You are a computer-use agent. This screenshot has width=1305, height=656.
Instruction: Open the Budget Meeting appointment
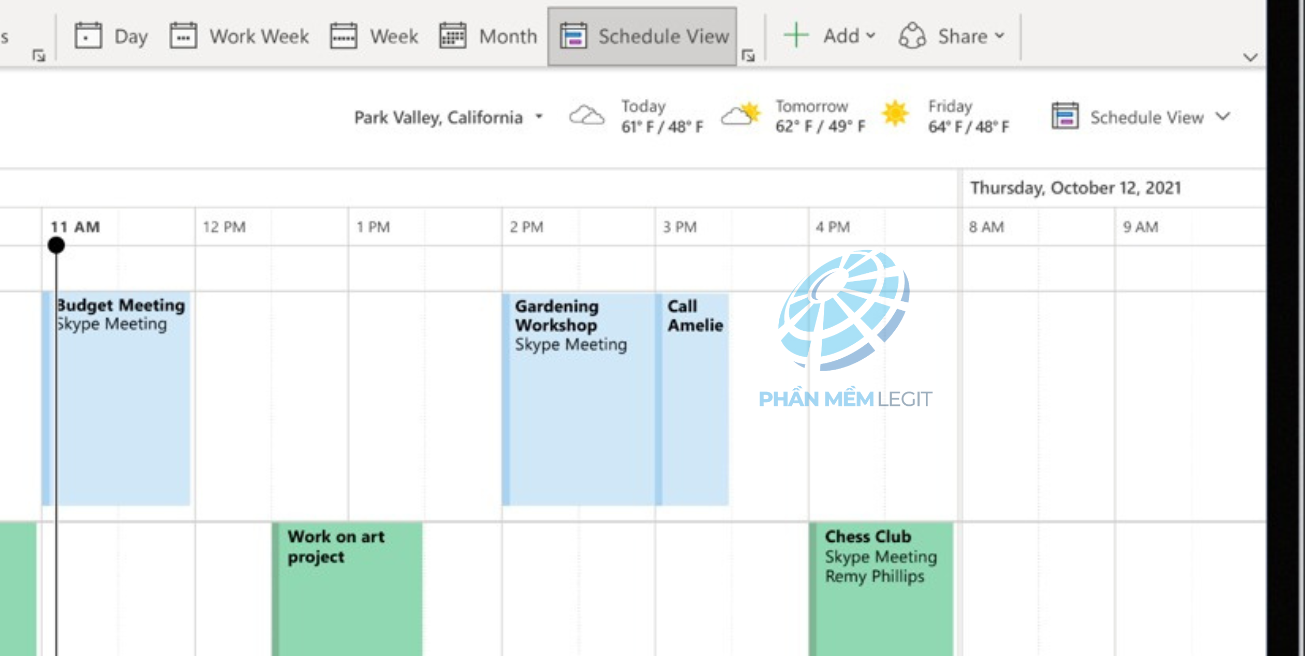click(116, 399)
